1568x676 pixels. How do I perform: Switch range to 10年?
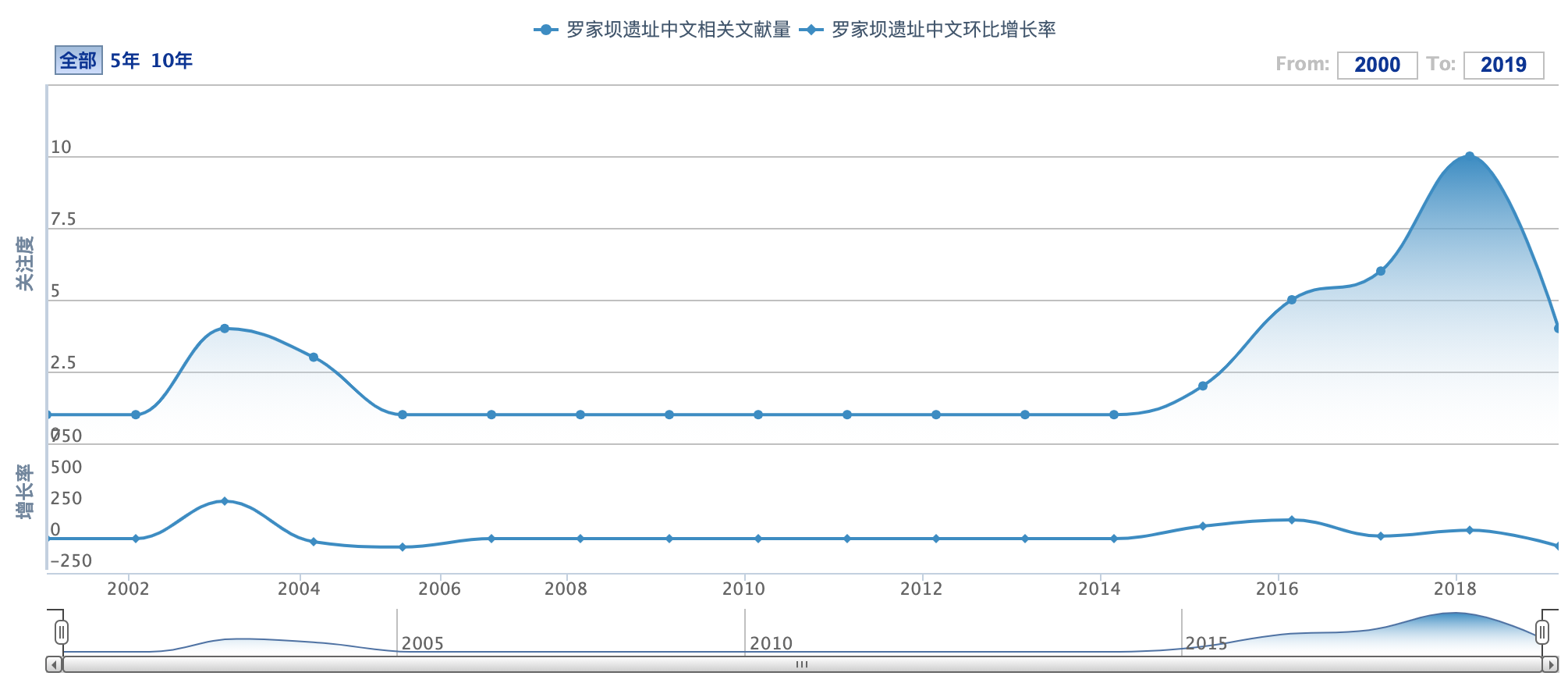(172, 60)
